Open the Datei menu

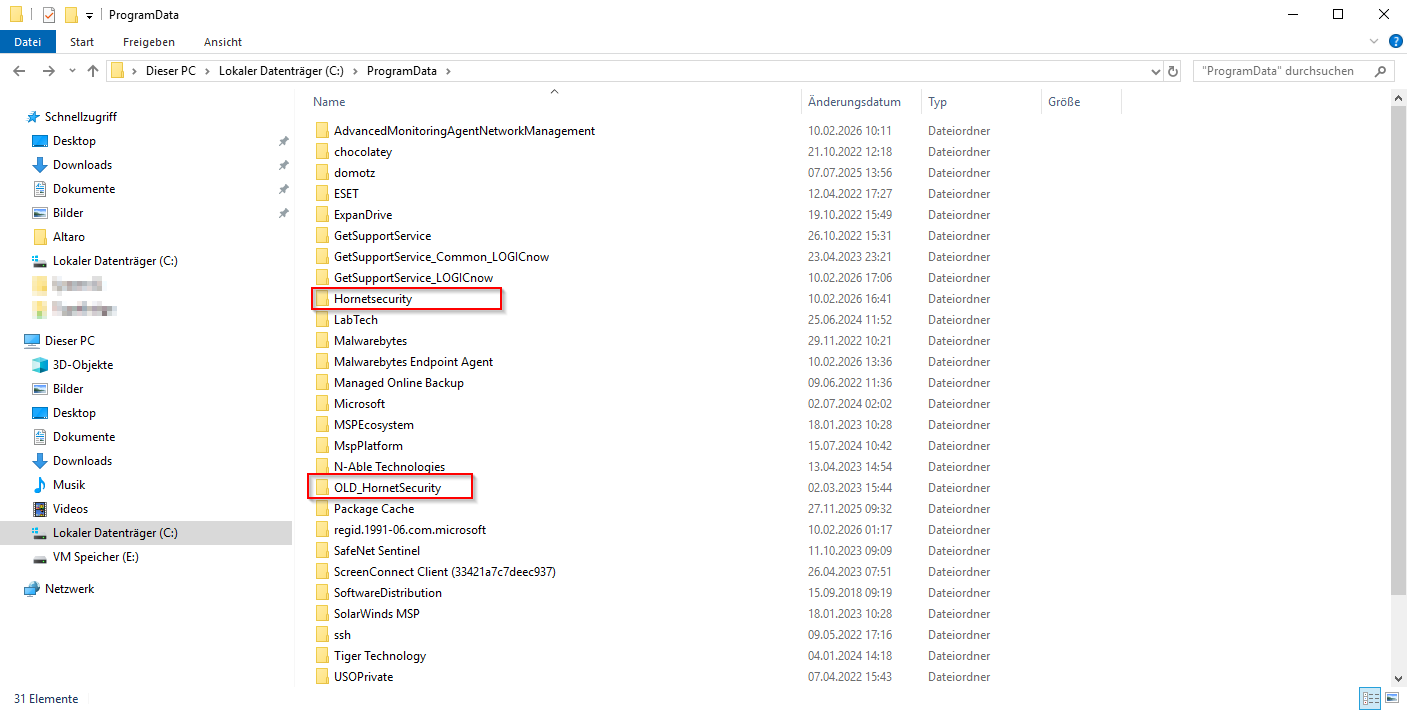click(x=28, y=42)
